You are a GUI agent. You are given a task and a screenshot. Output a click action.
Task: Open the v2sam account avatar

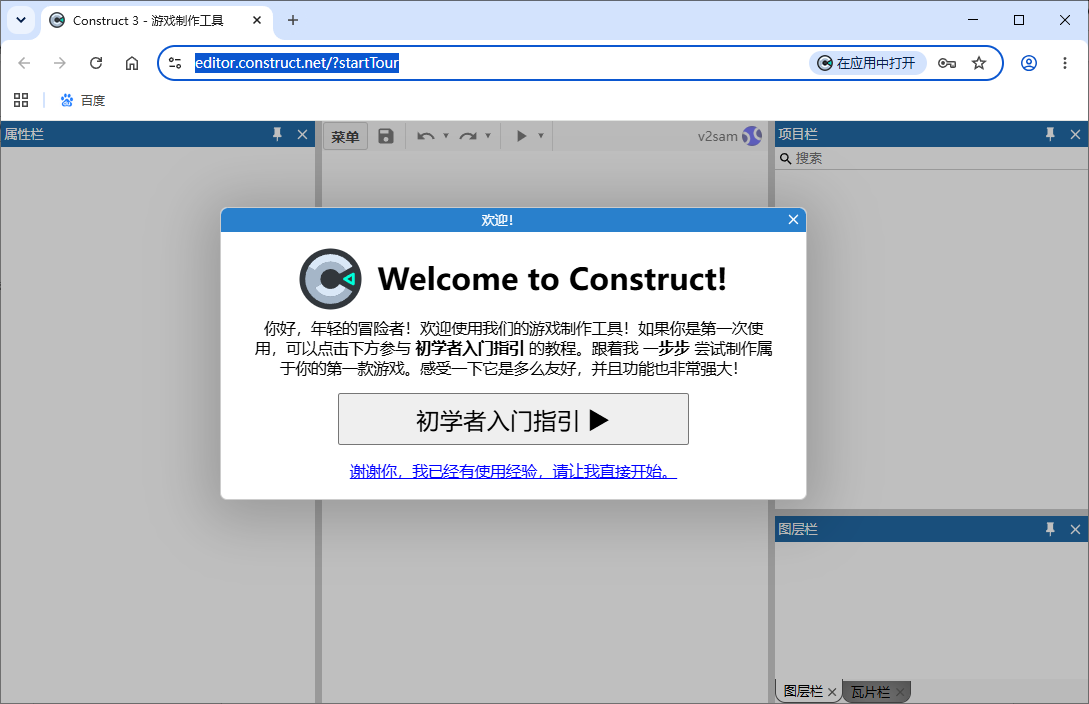(751, 136)
